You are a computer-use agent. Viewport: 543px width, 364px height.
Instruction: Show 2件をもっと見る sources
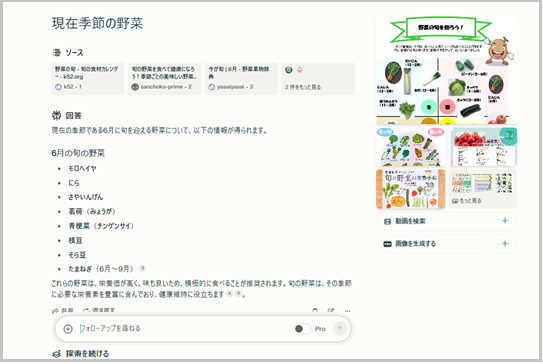click(x=318, y=79)
